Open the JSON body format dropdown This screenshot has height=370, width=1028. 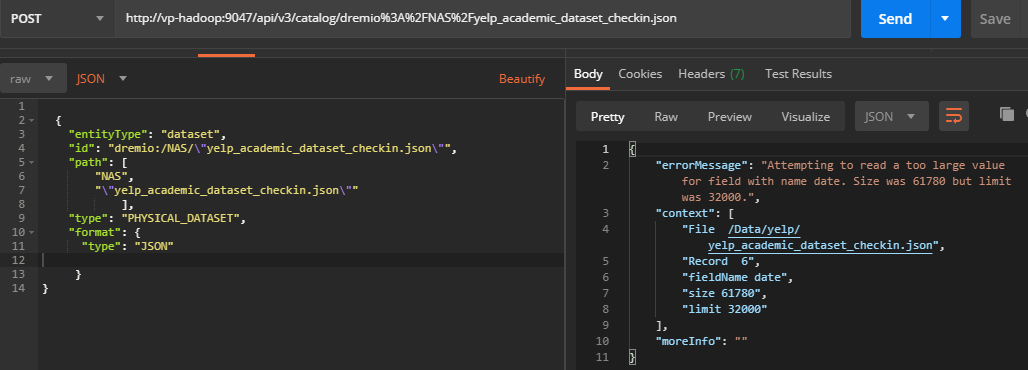coord(102,79)
